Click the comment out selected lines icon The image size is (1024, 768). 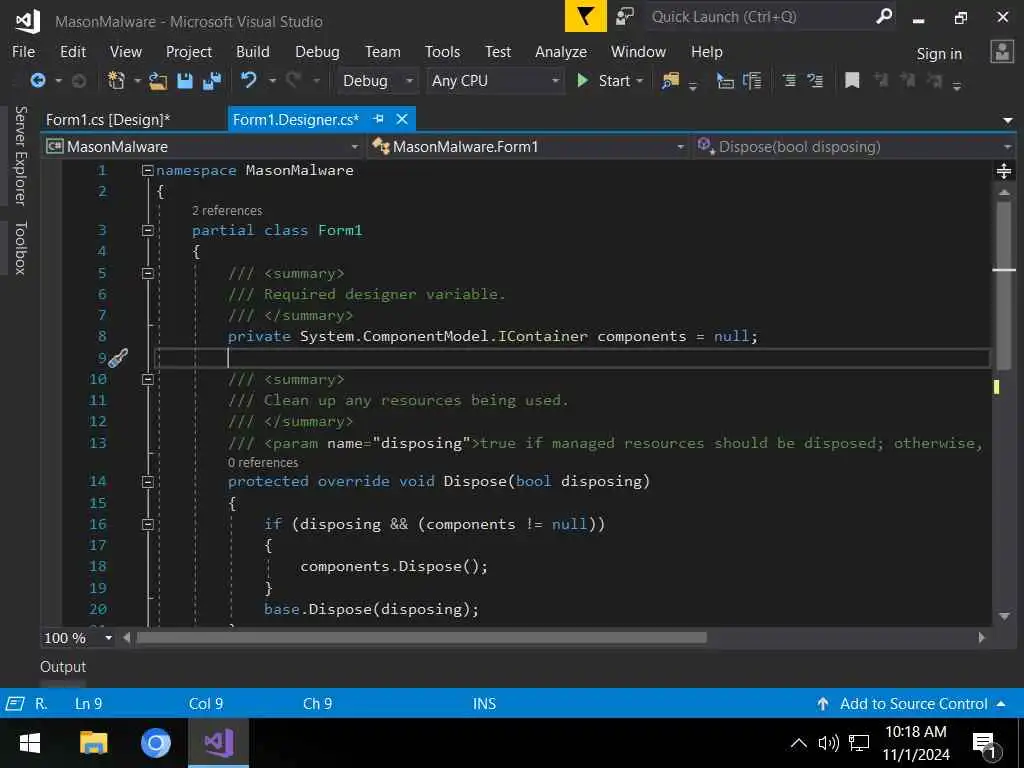pyautogui.click(x=789, y=80)
